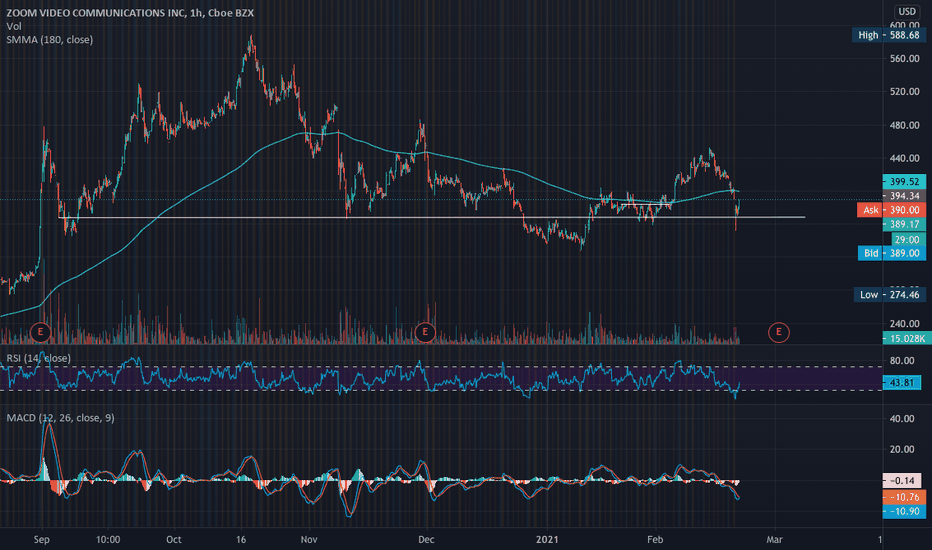The width and height of the screenshot is (932, 550).
Task: Click the September earnings E marker
Action: coord(40,332)
